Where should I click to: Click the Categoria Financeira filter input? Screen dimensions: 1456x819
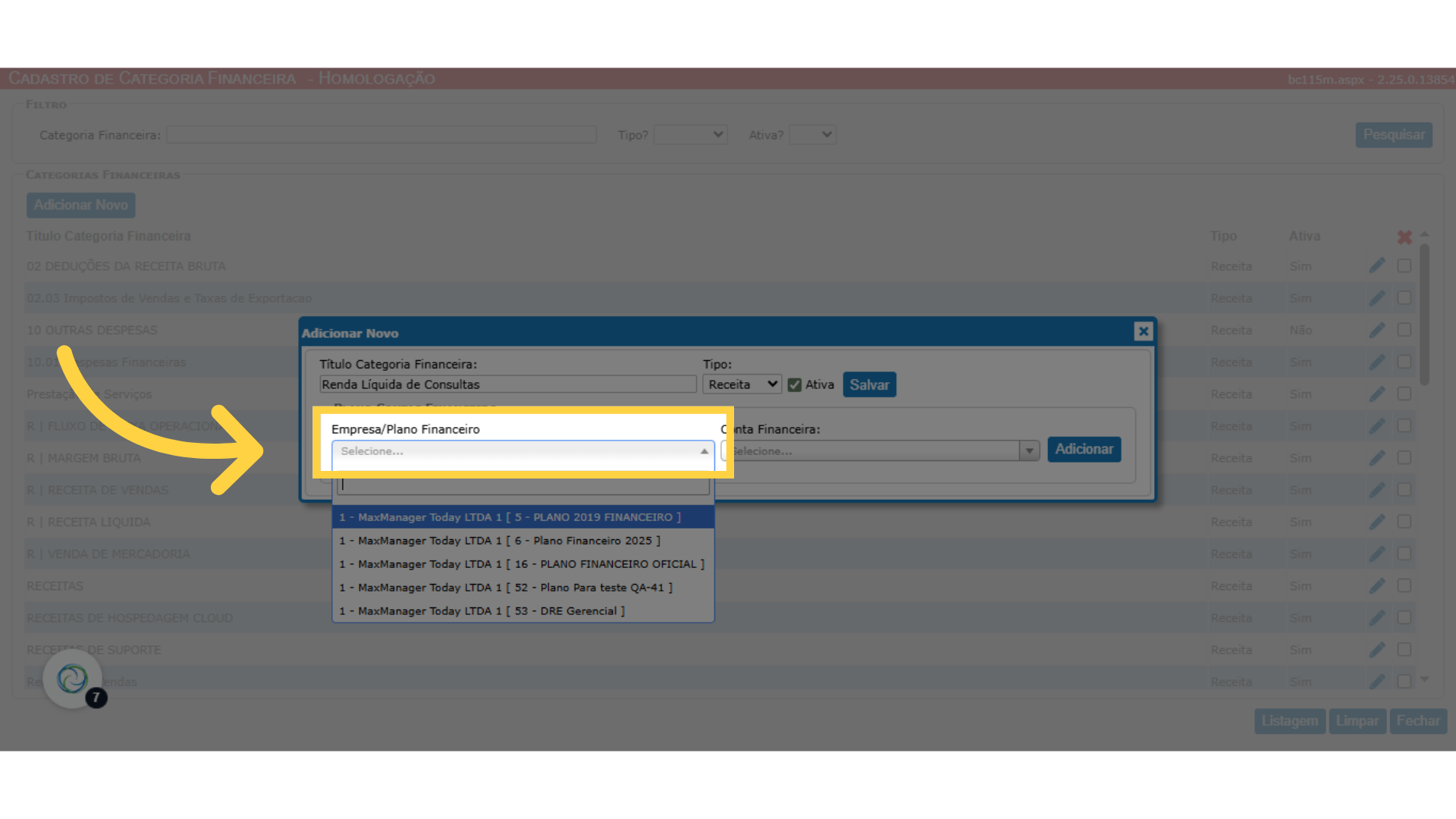point(381,135)
